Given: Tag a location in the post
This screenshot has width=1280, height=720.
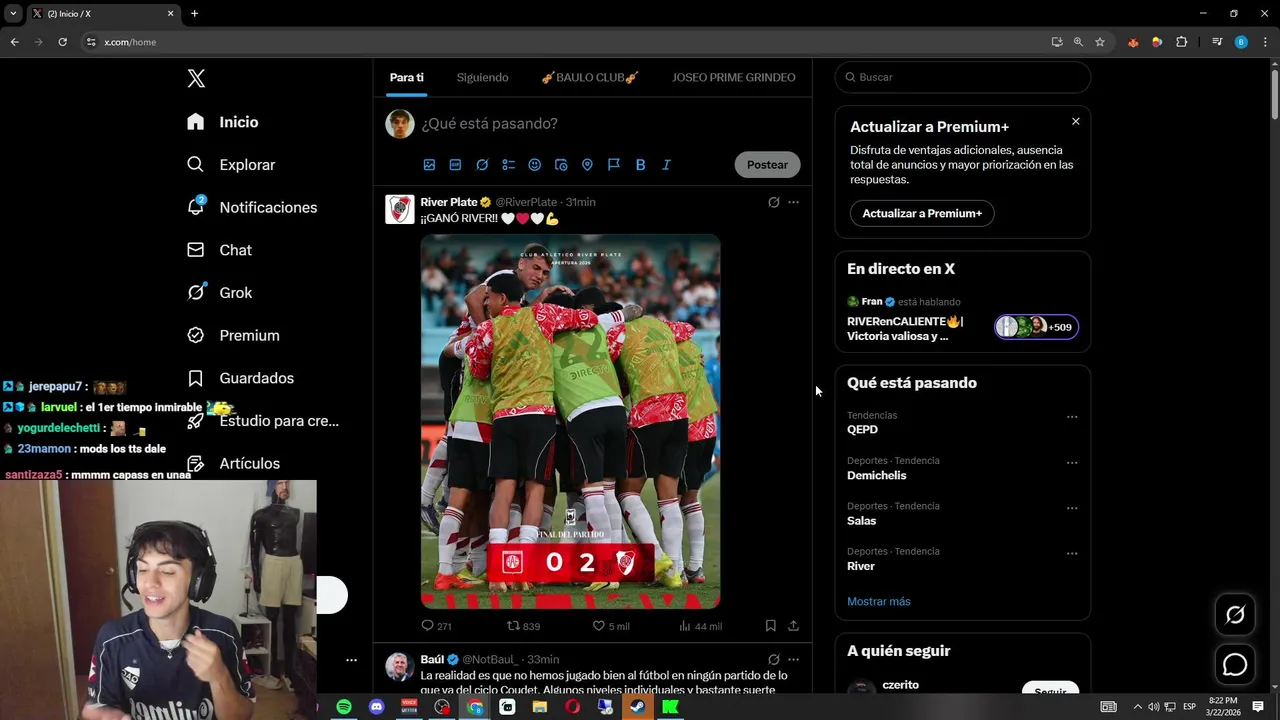Looking at the screenshot, I should [x=587, y=165].
